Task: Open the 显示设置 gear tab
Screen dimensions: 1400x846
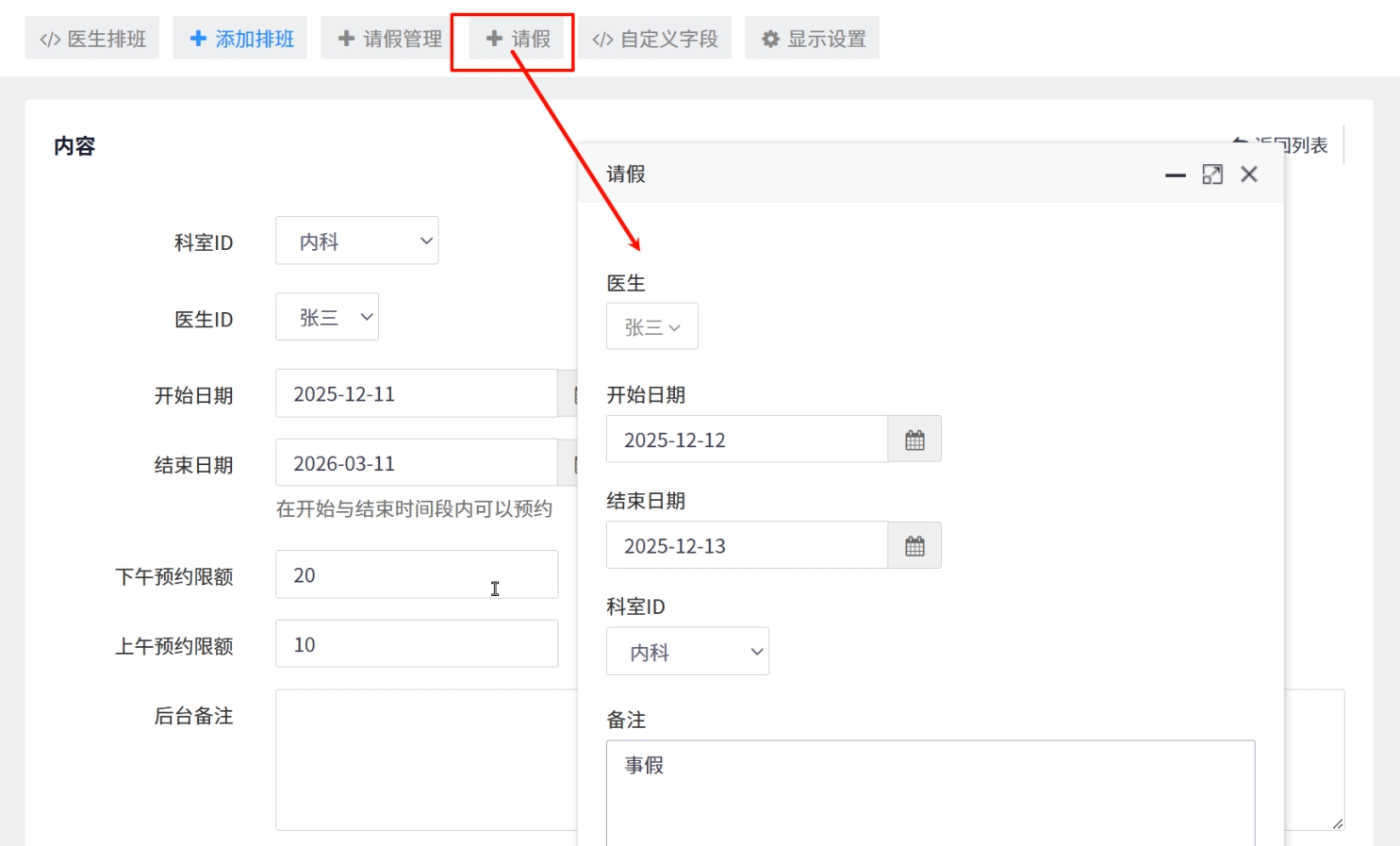Action: point(813,39)
